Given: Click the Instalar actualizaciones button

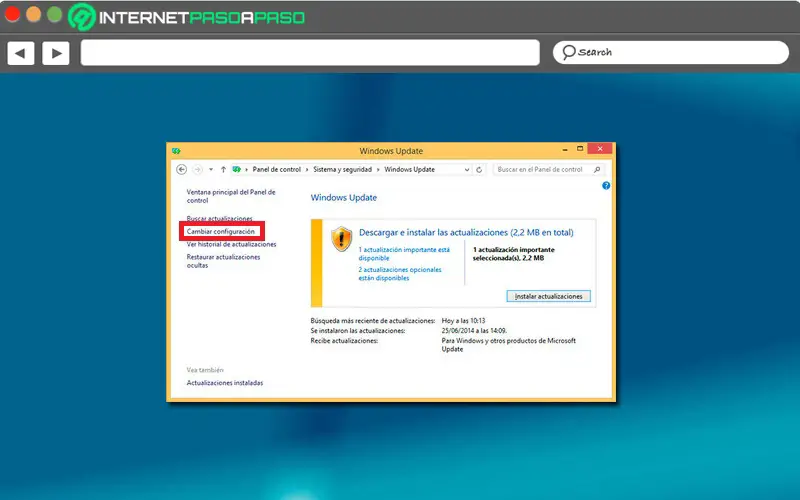Looking at the screenshot, I should (548, 296).
